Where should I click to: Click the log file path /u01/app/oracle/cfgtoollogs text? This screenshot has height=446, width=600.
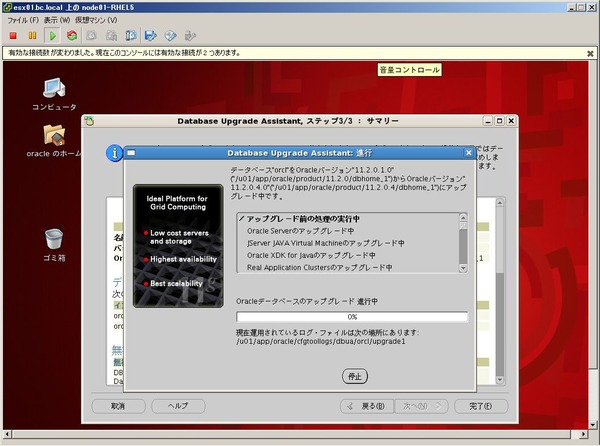(x=321, y=341)
